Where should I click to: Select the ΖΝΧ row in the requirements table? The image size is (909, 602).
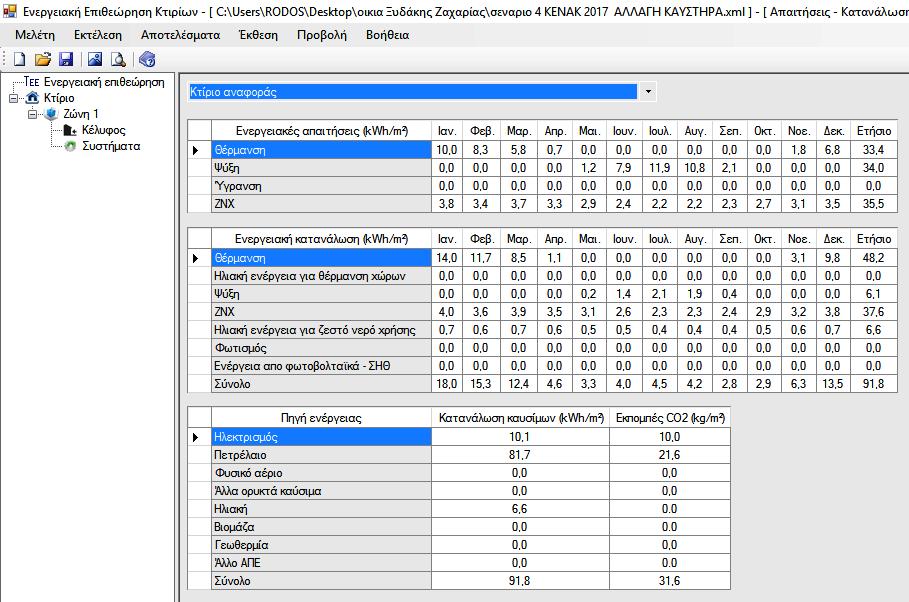(542, 204)
